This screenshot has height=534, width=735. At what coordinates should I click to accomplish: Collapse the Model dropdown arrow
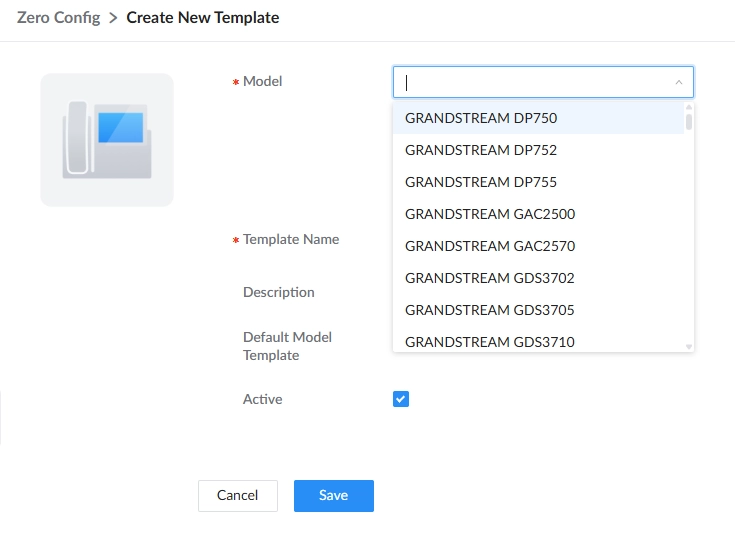(x=679, y=83)
